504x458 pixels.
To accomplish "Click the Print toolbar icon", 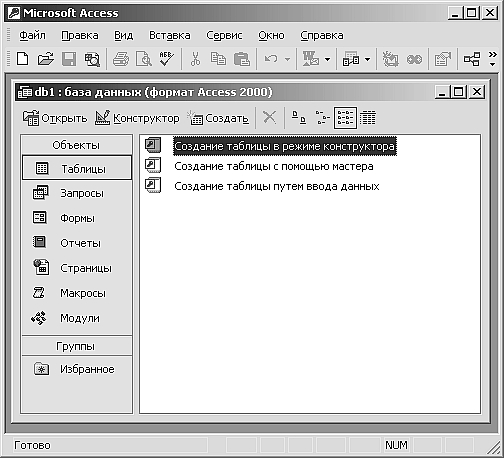I will pyautogui.click(x=121, y=59).
